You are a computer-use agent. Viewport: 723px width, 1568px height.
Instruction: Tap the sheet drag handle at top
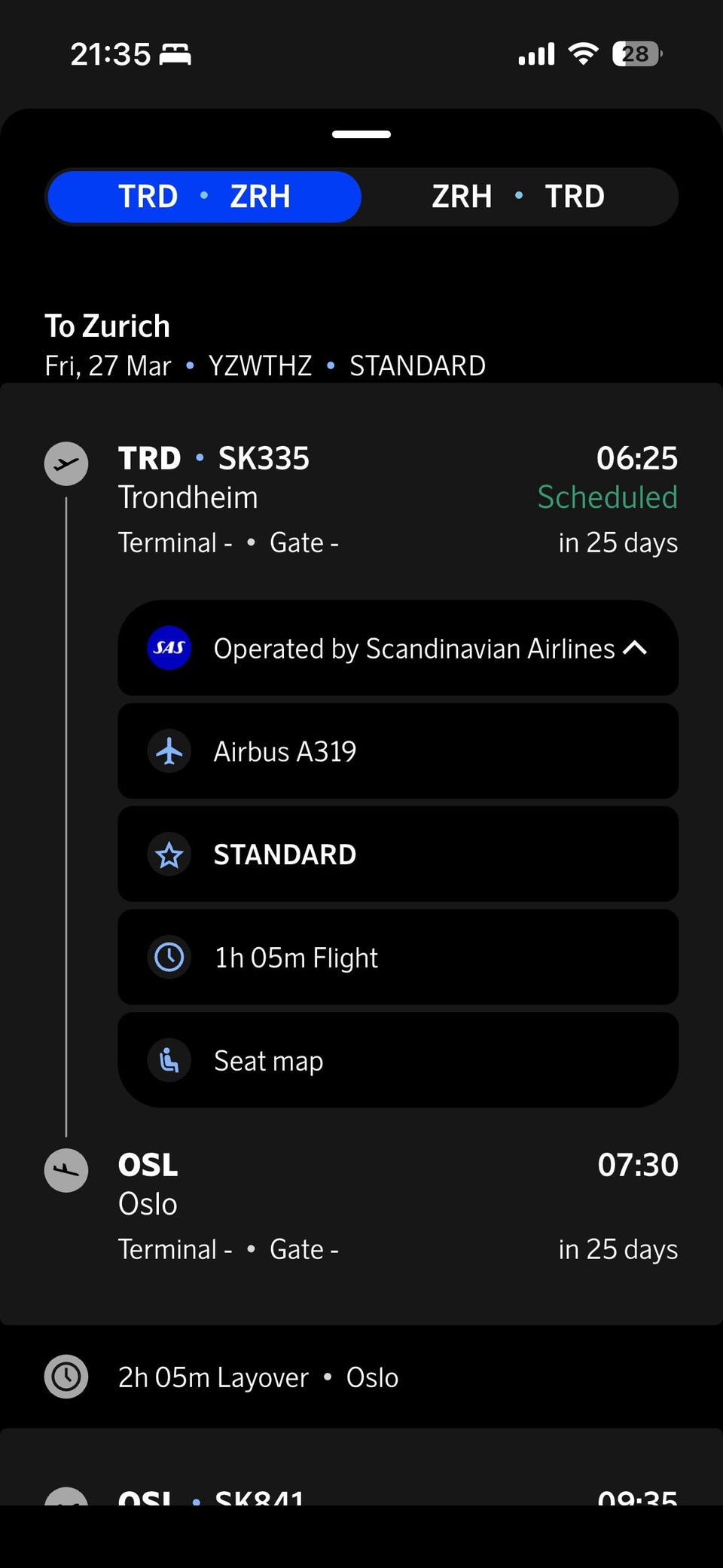pyautogui.click(x=361, y=134)
